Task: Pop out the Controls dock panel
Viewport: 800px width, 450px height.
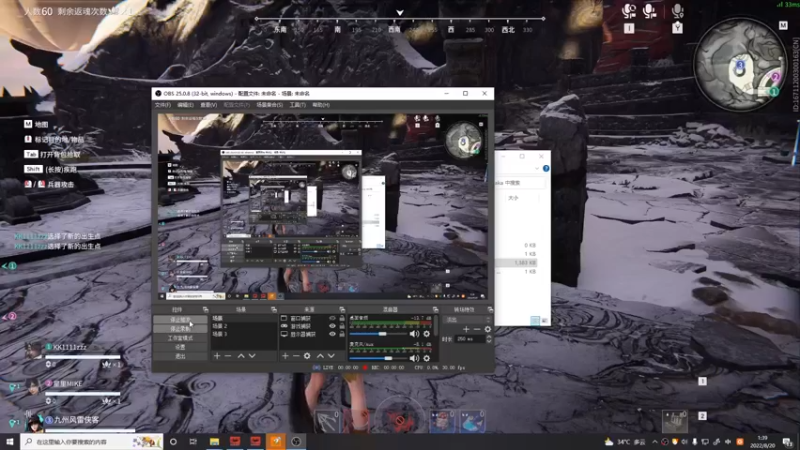Action: [x=206, y=310]
